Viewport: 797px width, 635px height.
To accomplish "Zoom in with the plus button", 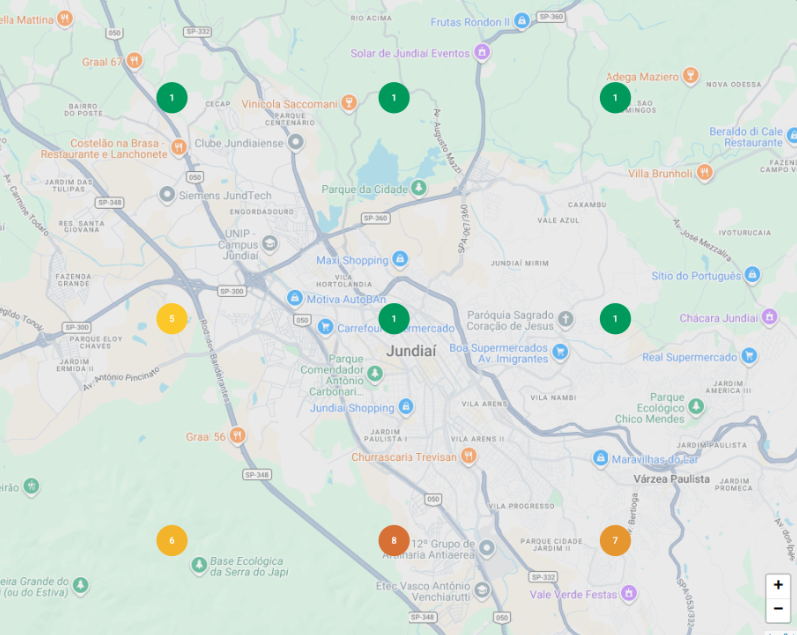I will (x=778, y=585).
